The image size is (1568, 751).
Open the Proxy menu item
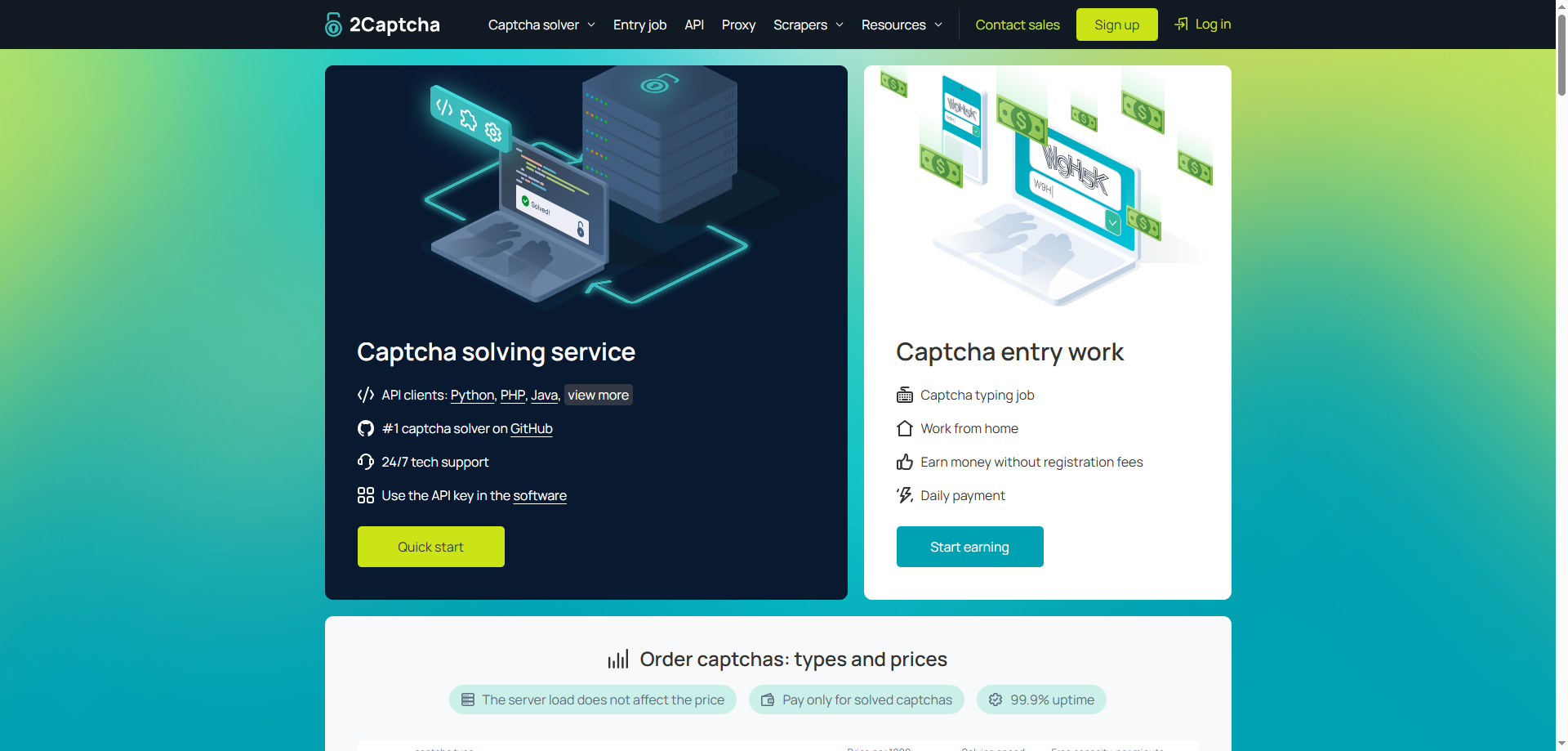(738, 25)
